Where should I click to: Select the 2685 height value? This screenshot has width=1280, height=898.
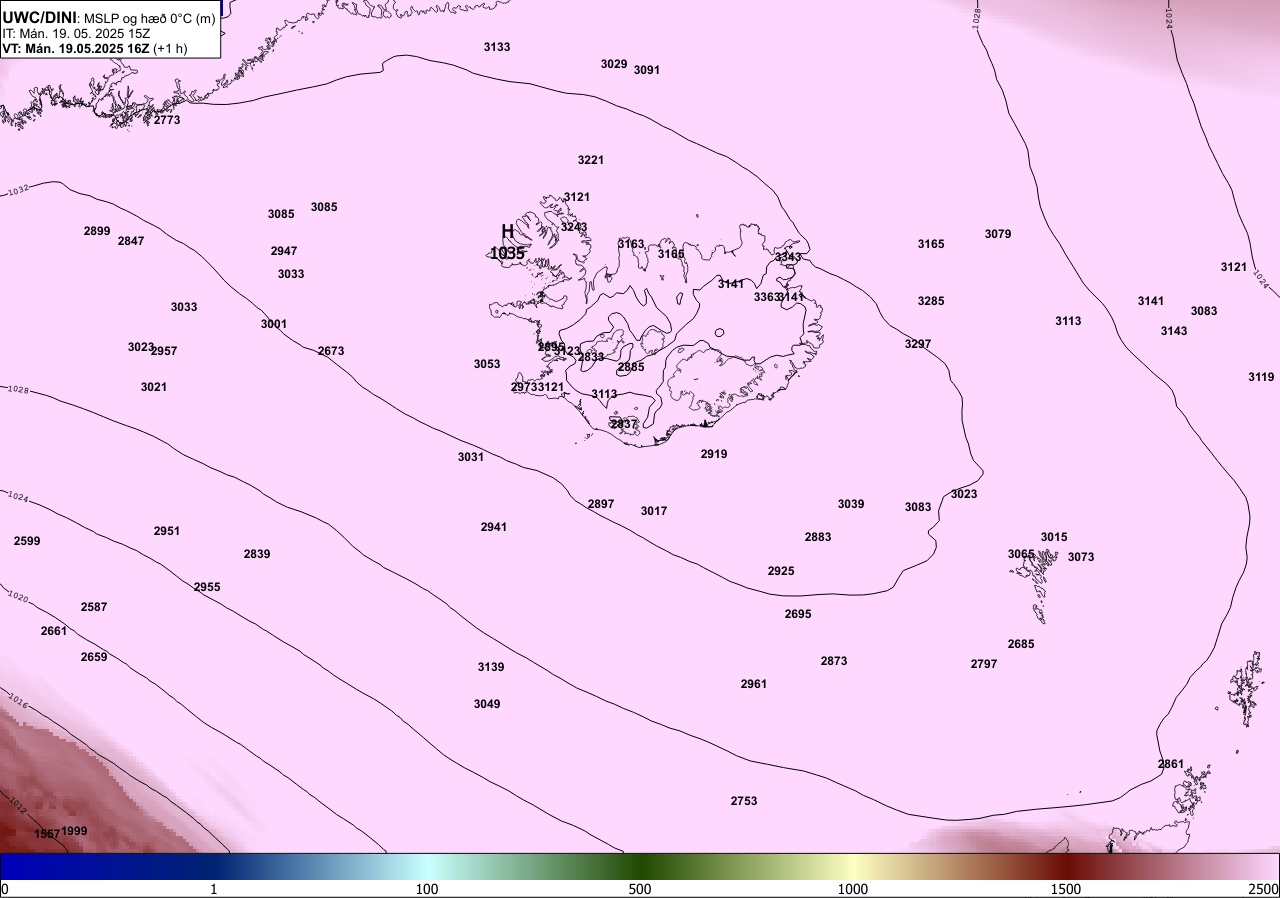(1021, 644)
